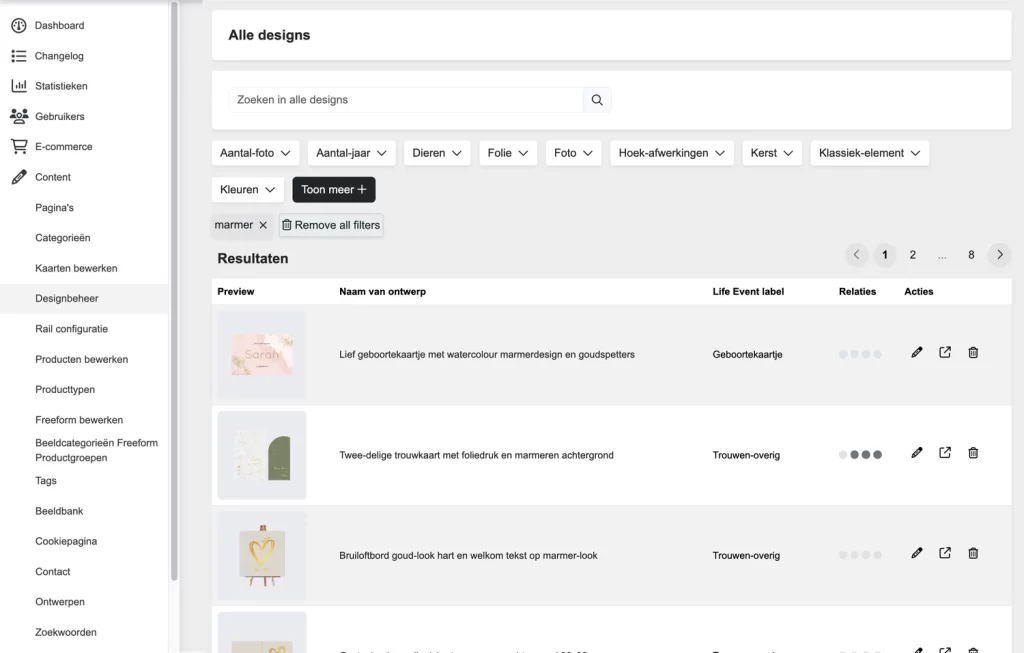Screen dimensions: 1024x653
Task: Select Designbeheer in the sidebar
Action: 64,298
